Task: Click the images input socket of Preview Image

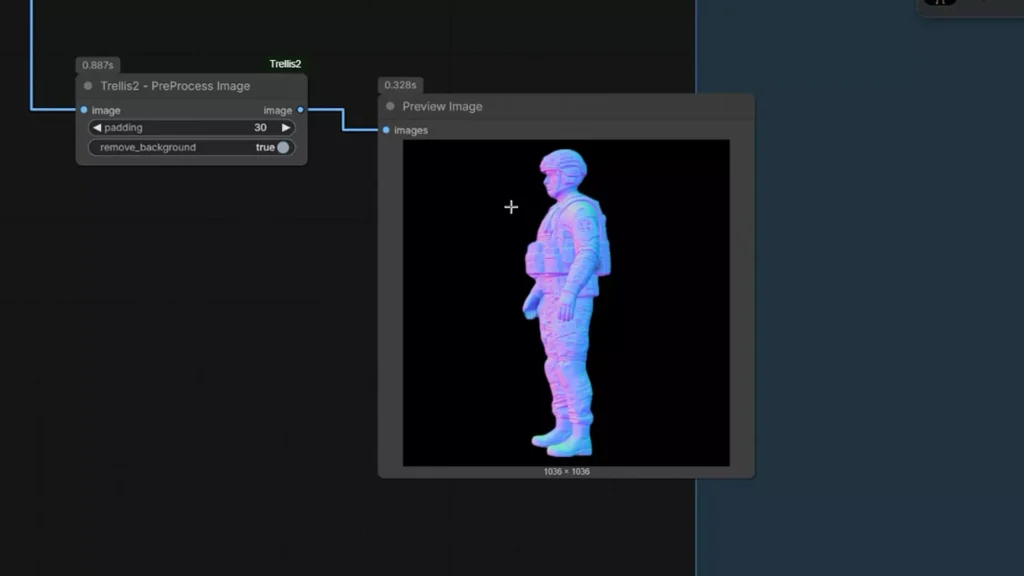Action: coord(386,130)
